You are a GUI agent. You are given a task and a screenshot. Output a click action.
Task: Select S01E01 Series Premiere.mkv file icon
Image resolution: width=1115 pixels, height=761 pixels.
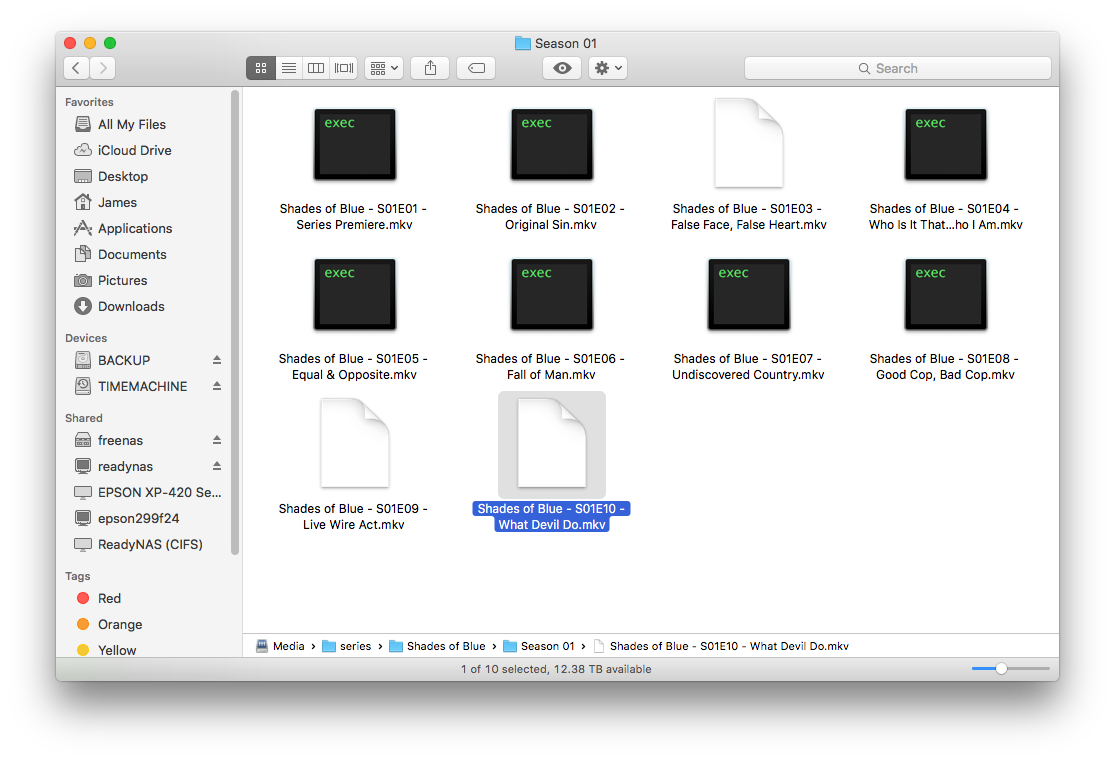pos(355,144)
